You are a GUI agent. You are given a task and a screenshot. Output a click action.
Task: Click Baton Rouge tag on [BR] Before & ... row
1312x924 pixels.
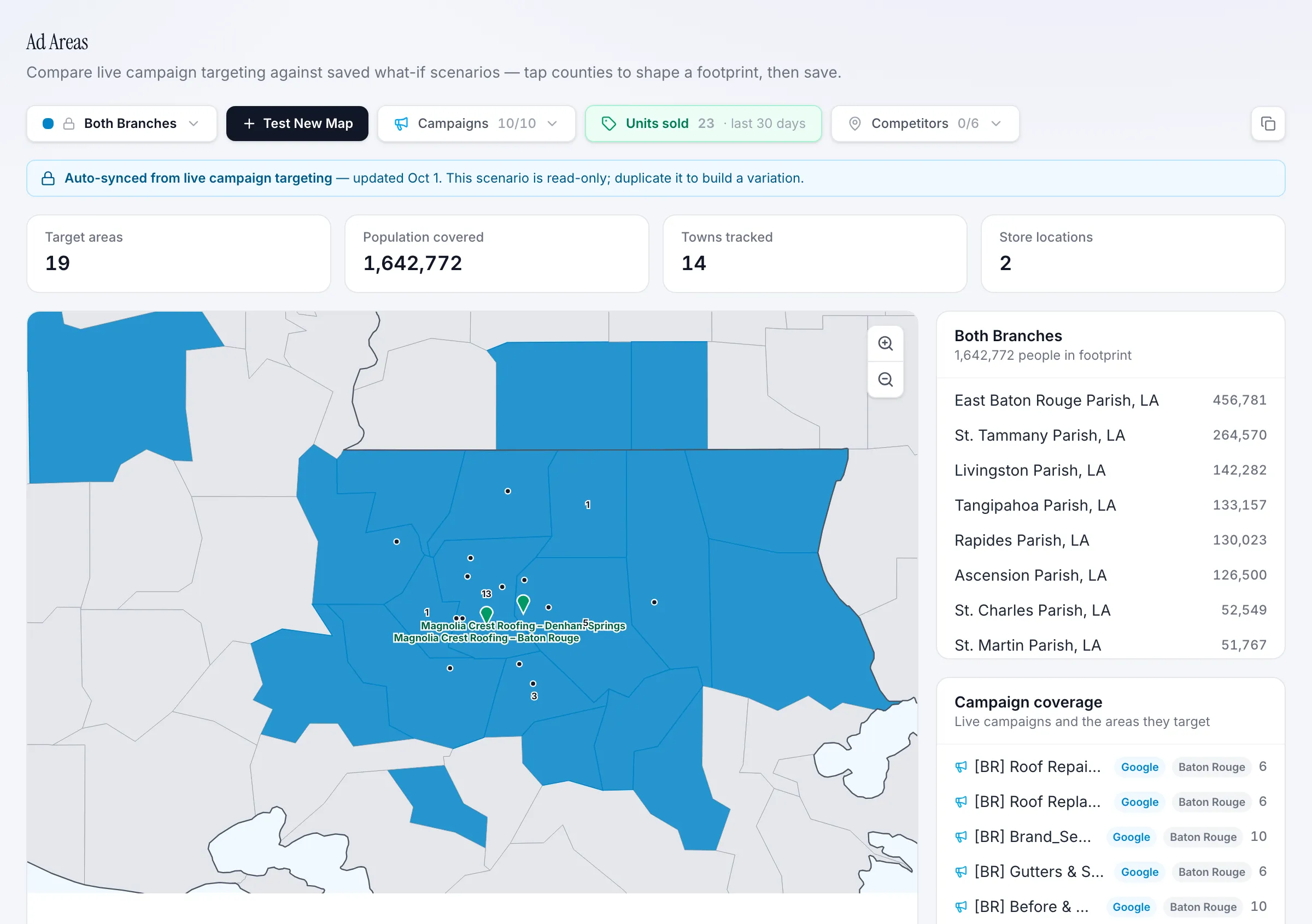tap(1202, 907)
